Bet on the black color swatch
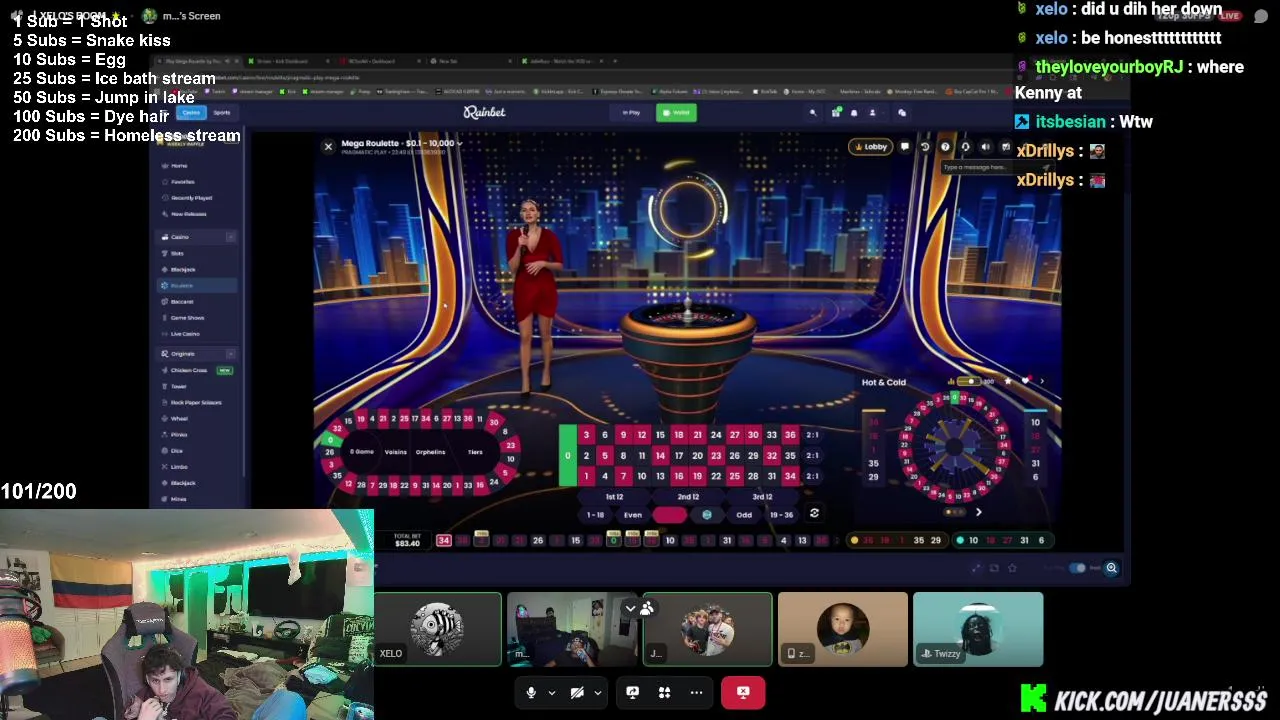Image resolution: width=1280 pixels, height=720 pixels. click(706, 515)
